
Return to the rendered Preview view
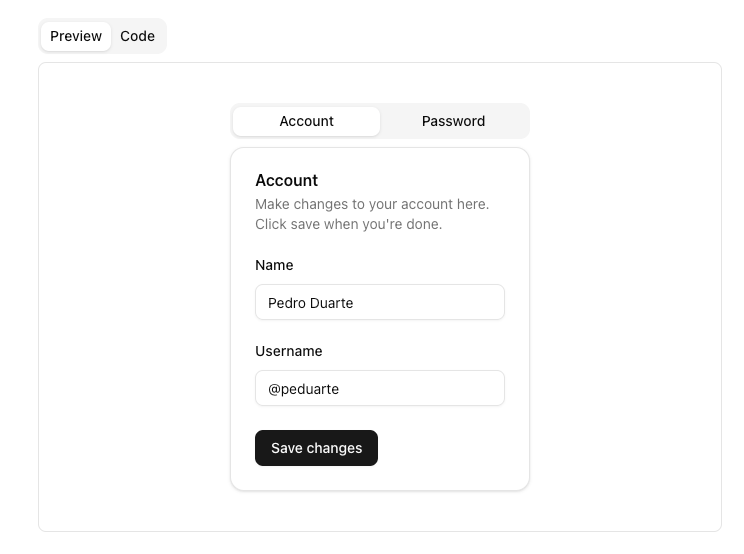point(76,36)
